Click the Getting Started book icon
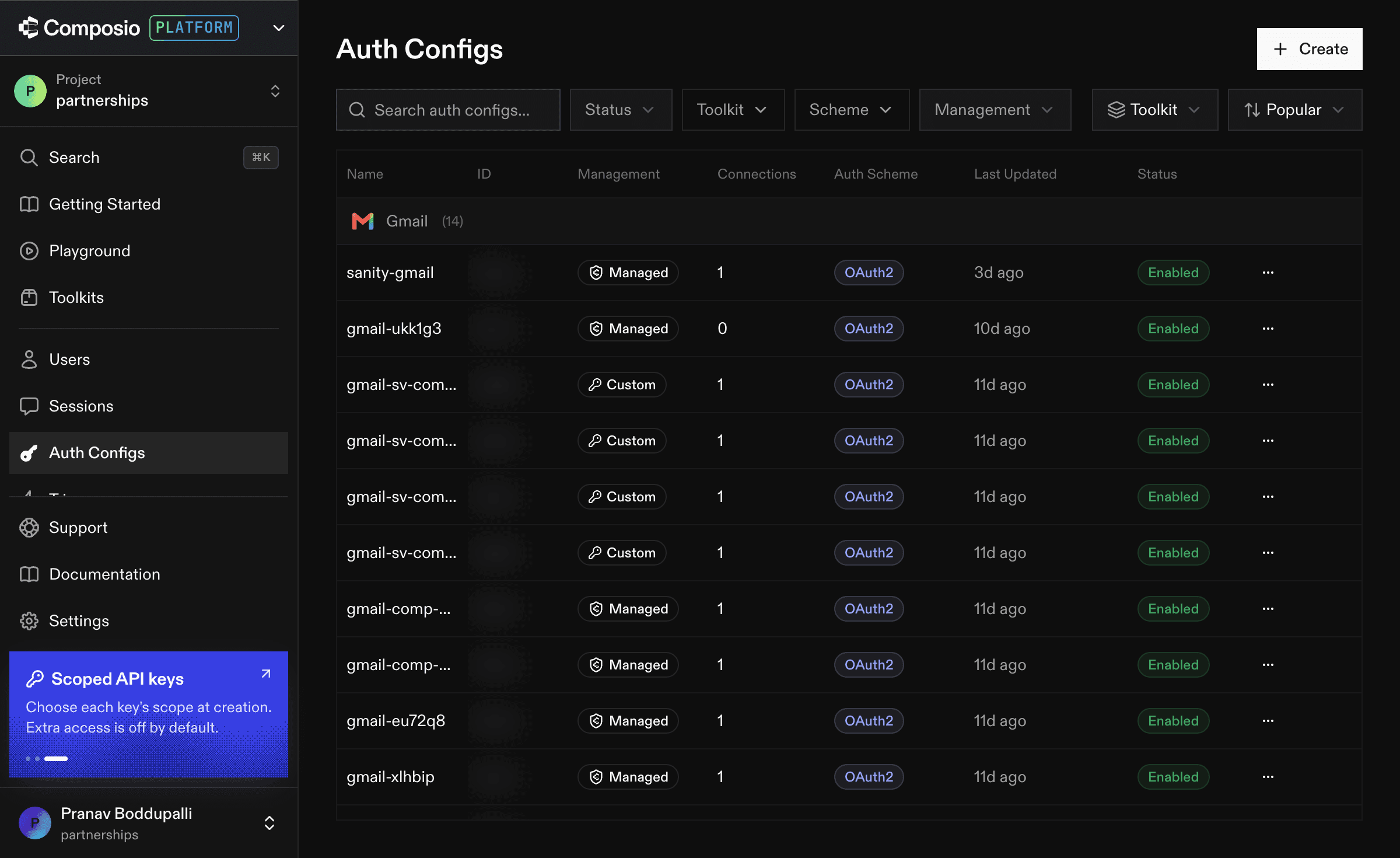Image resolution: width=1400 pixels, height=858 pixels. (x=29, y=204)
